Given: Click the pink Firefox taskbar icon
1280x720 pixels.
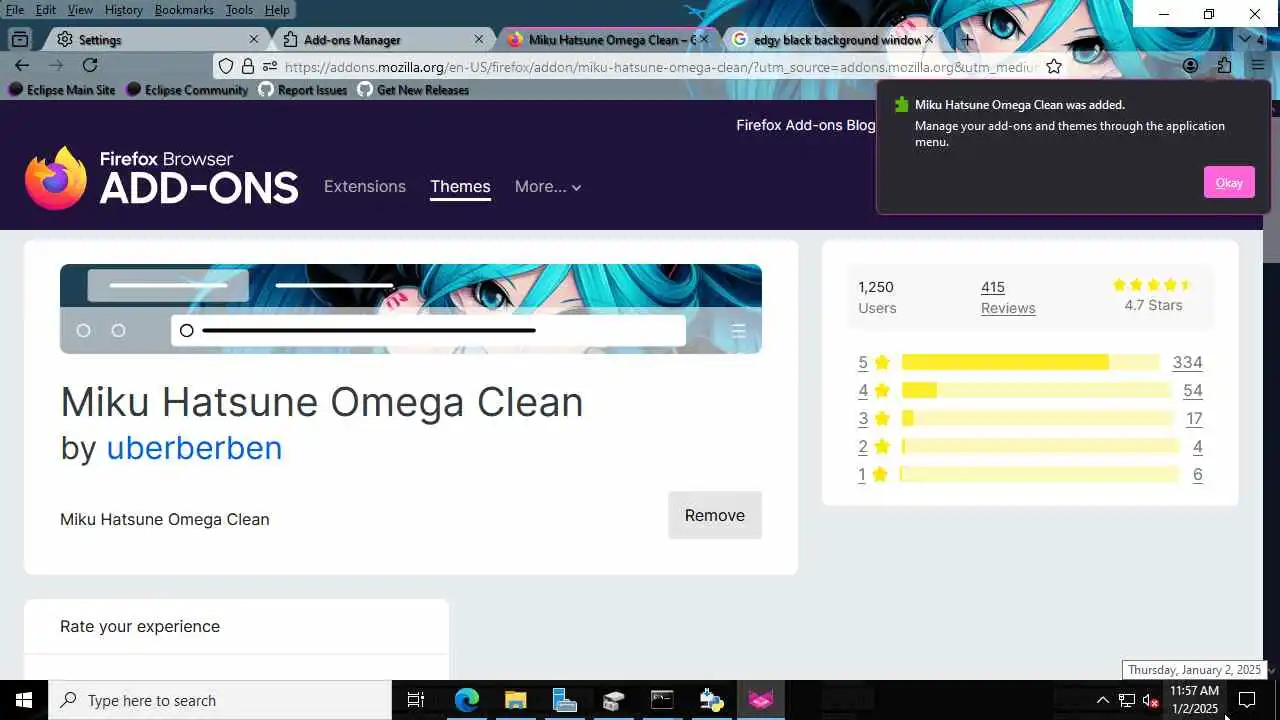Looking at the screenshot, I should (761, 700).
